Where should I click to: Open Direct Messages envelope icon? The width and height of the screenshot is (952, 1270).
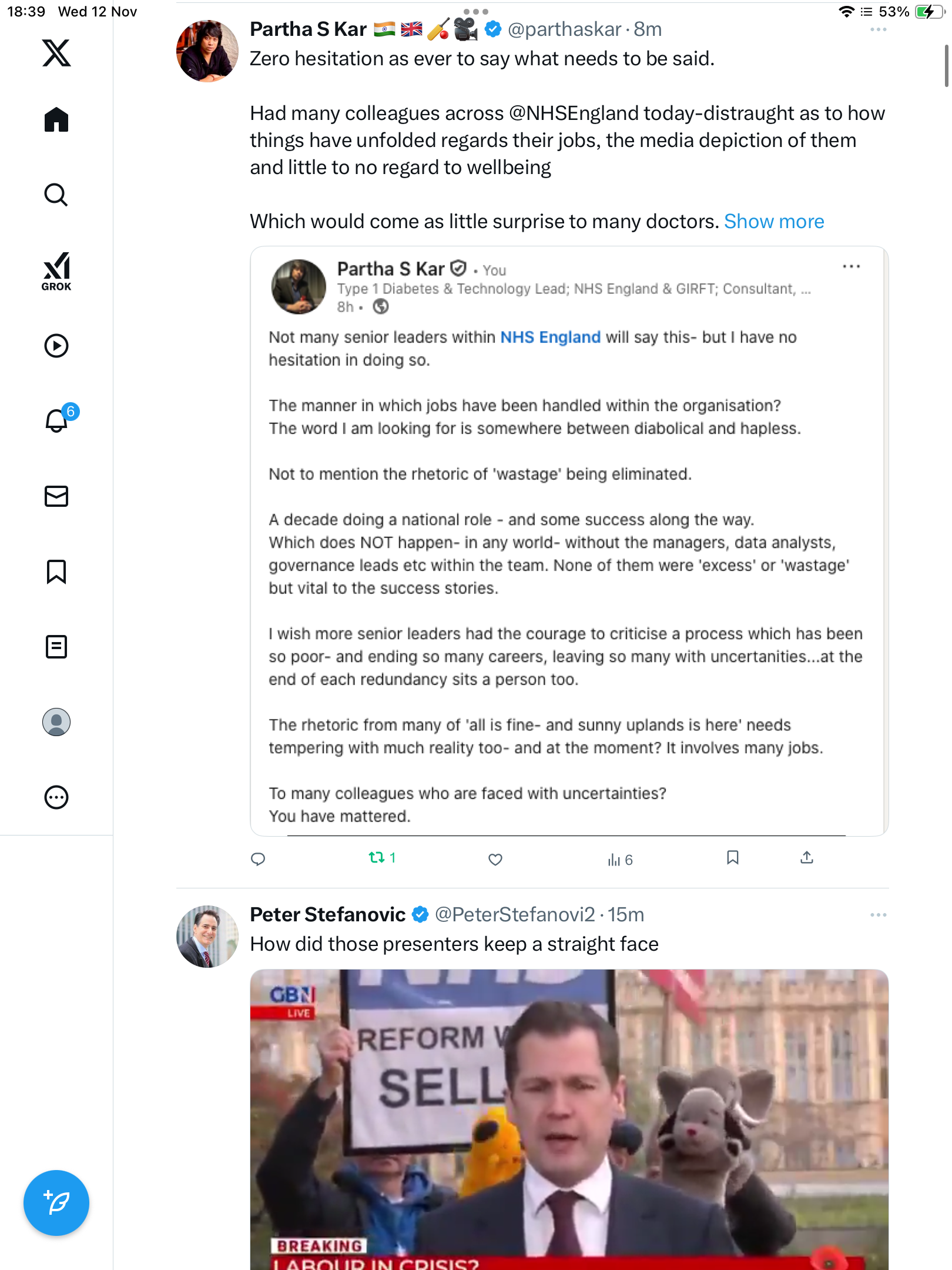(56, 496)
